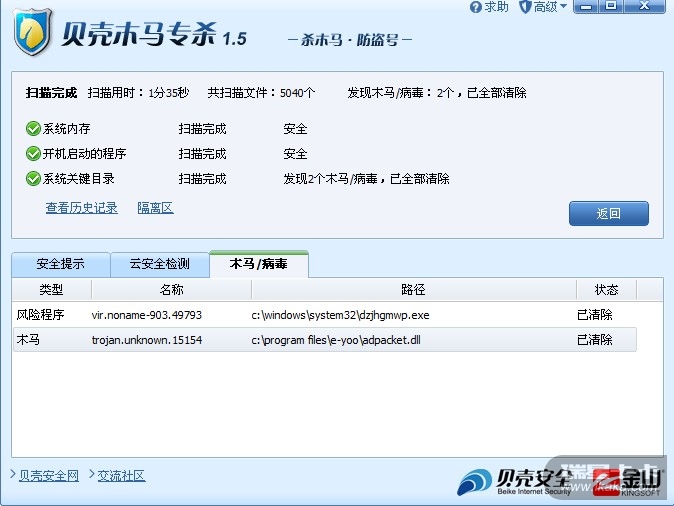This screenshot has height=506, width=674.
Task: Sort by the 路径 column header
Action: click(x=414, y=289)
